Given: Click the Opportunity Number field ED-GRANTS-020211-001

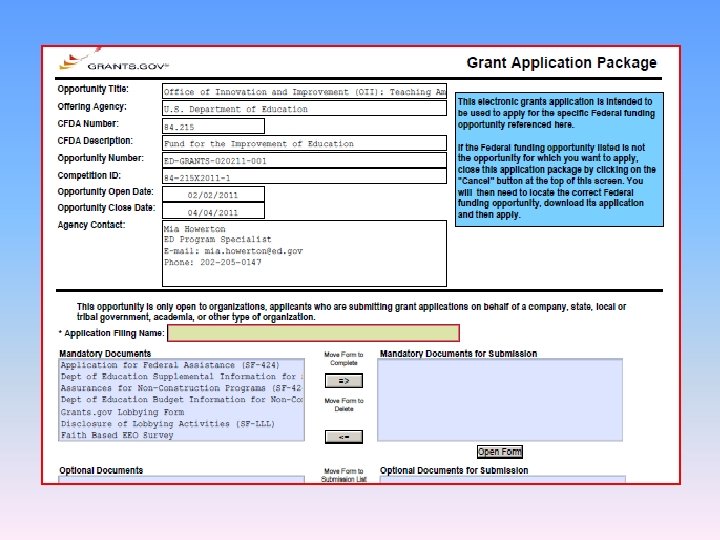Looking at the screenshot, I should 304,161.
